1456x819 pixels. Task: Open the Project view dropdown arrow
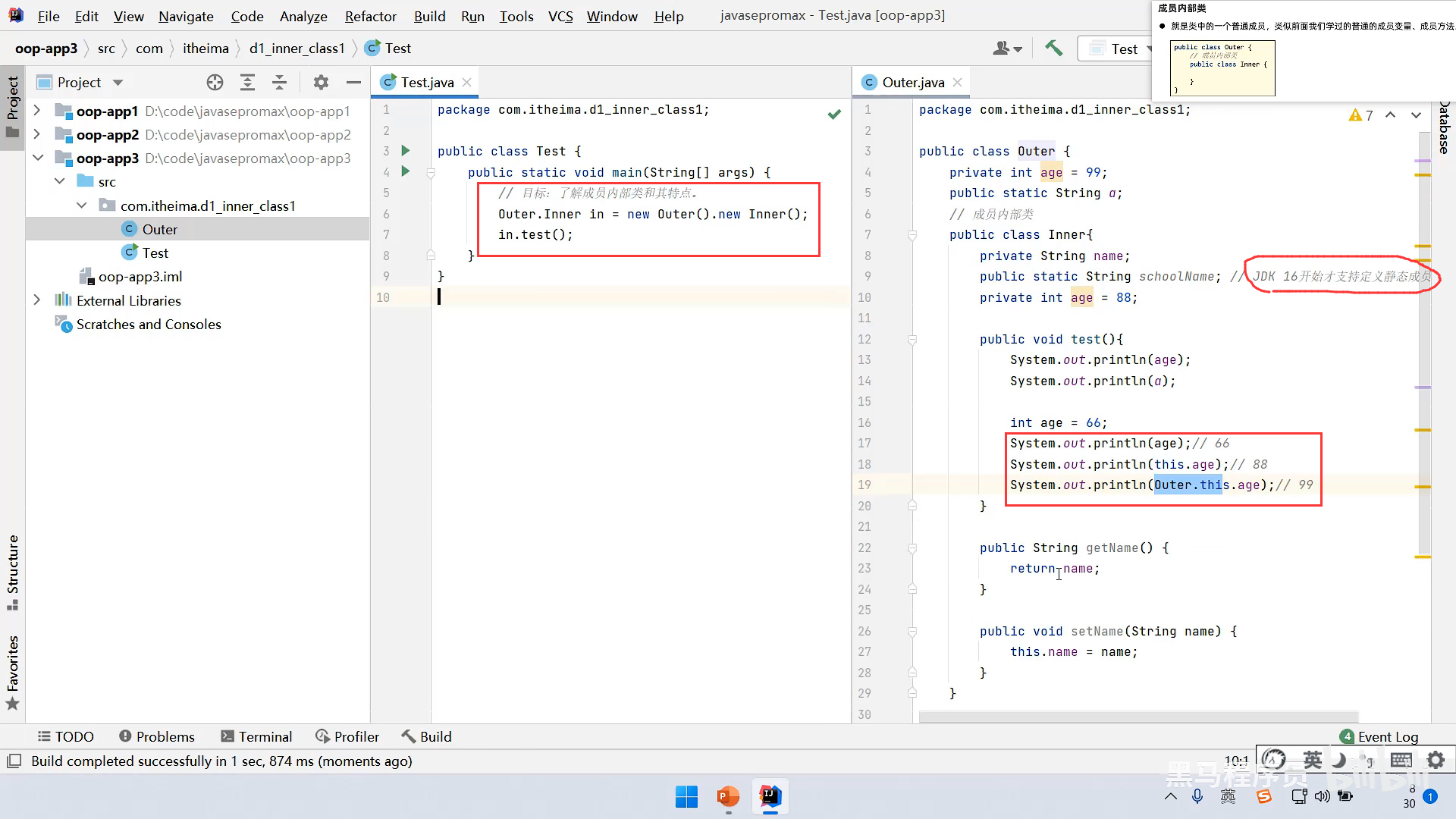pos(118,83)
